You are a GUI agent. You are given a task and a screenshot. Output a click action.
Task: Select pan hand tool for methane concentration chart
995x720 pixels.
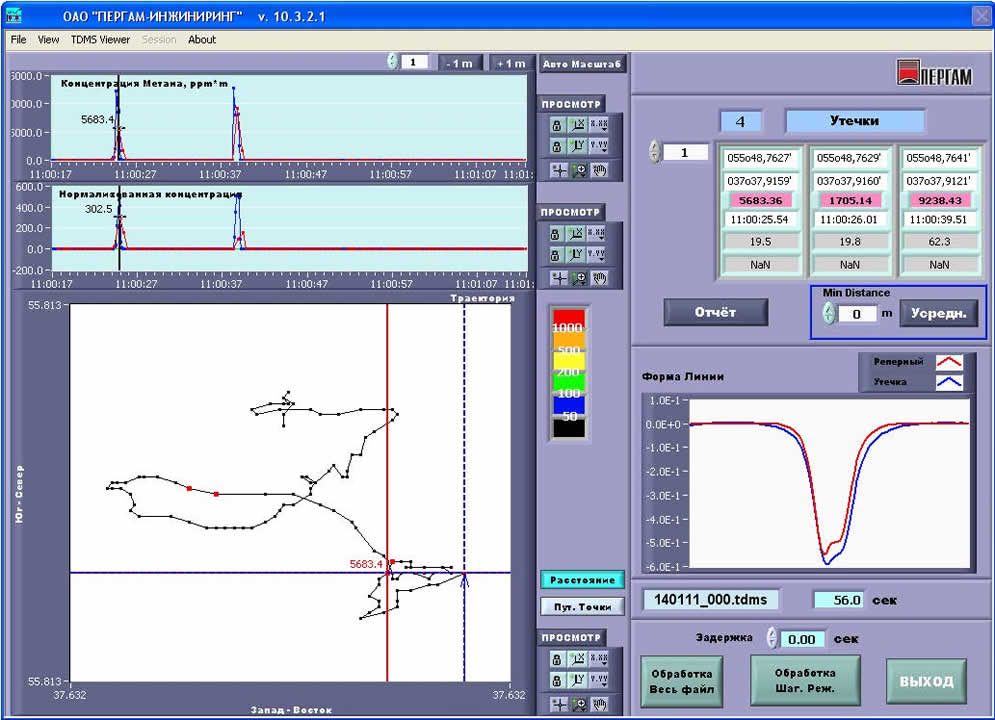599,170
